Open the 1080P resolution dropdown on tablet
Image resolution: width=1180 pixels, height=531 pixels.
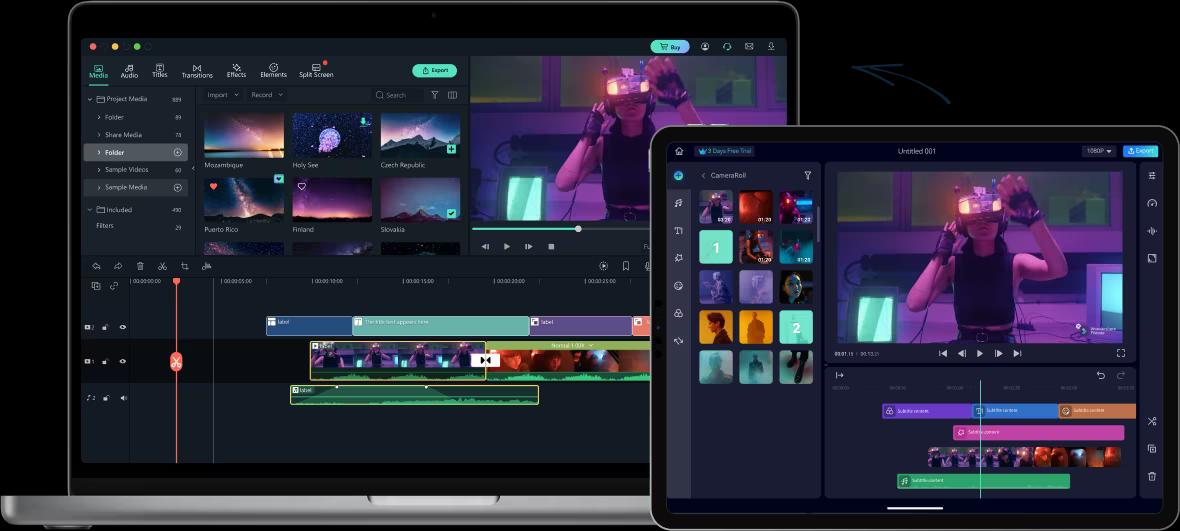pos(1098,151)
